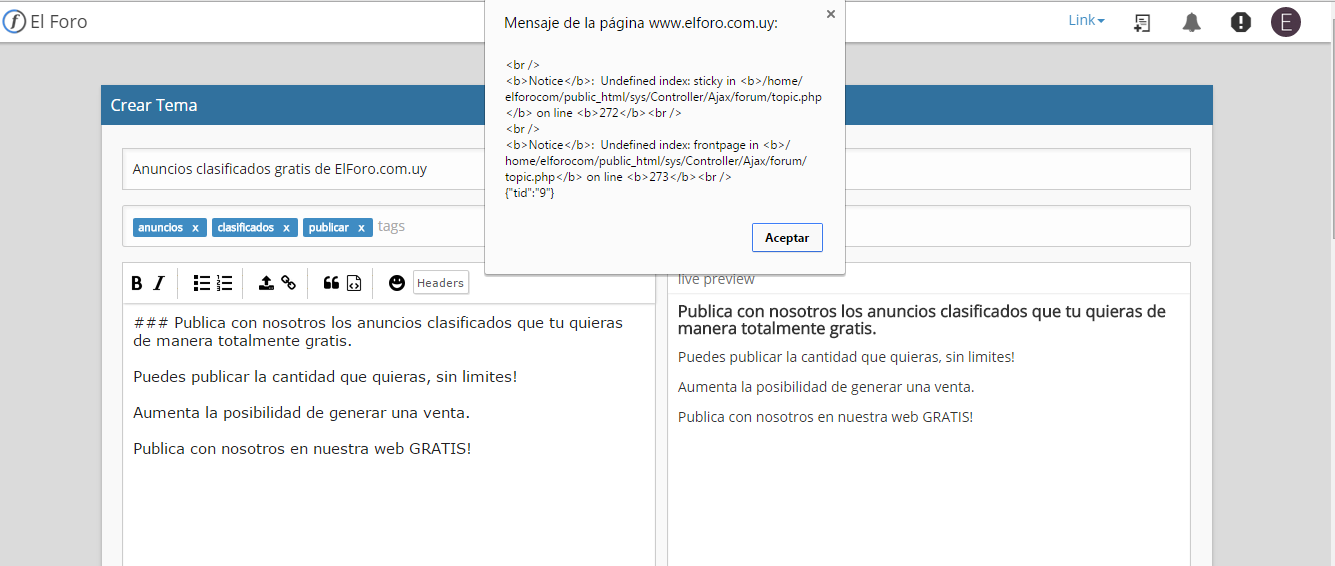
Task: Remove the anuncios tag
Action: click(195, 228)
